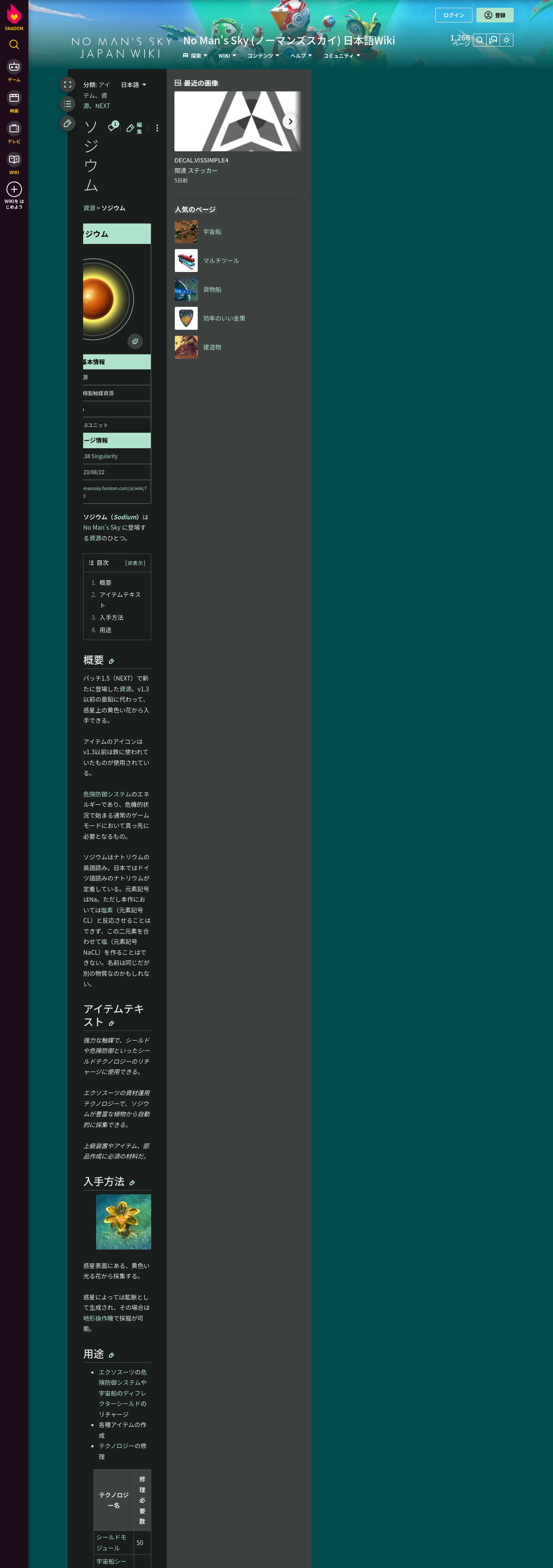Viewport: 553px width, 1568px height.
Task: Expand the article to full width
Action: tap(68, 84)
